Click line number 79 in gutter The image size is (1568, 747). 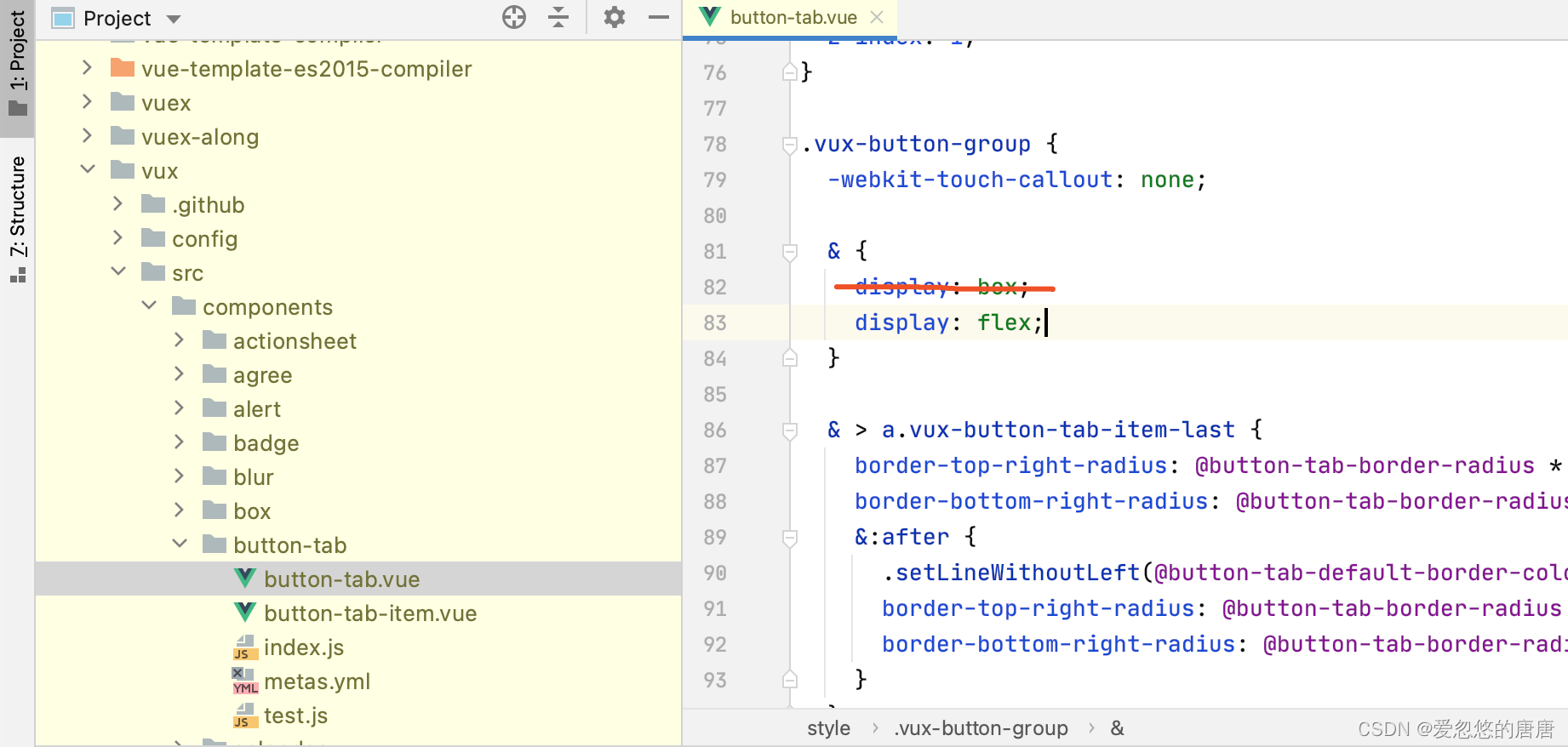715,180
